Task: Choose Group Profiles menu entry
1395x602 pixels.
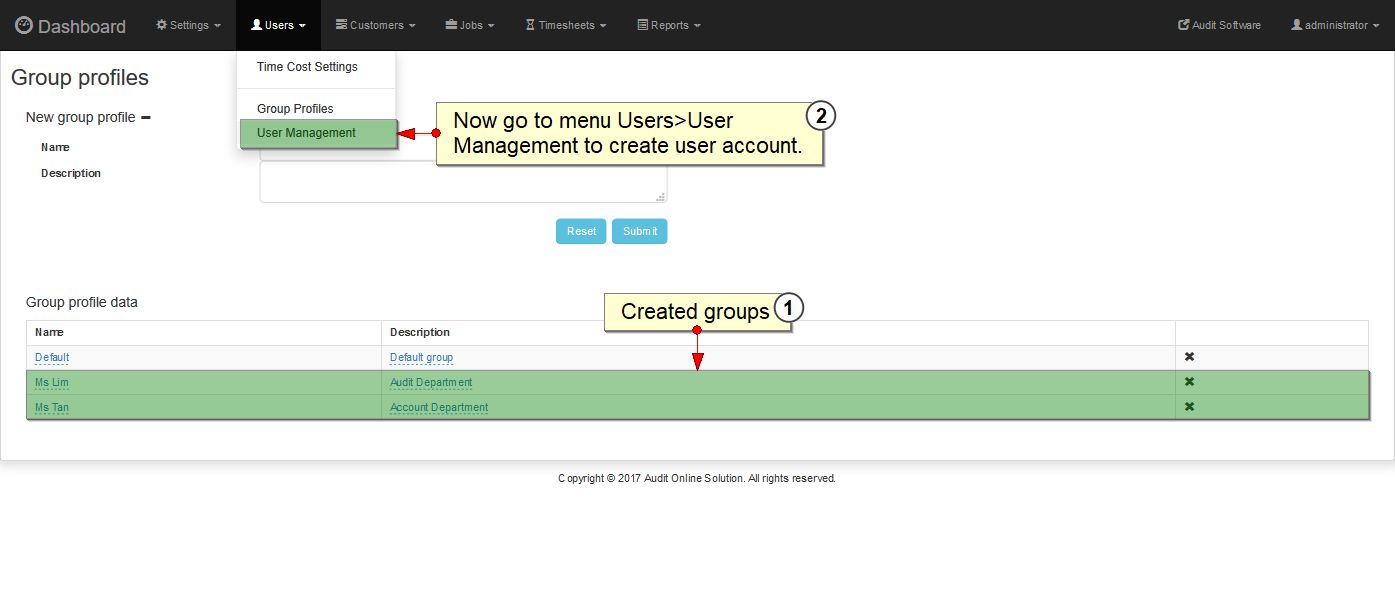Action: [x=295, y=109]
